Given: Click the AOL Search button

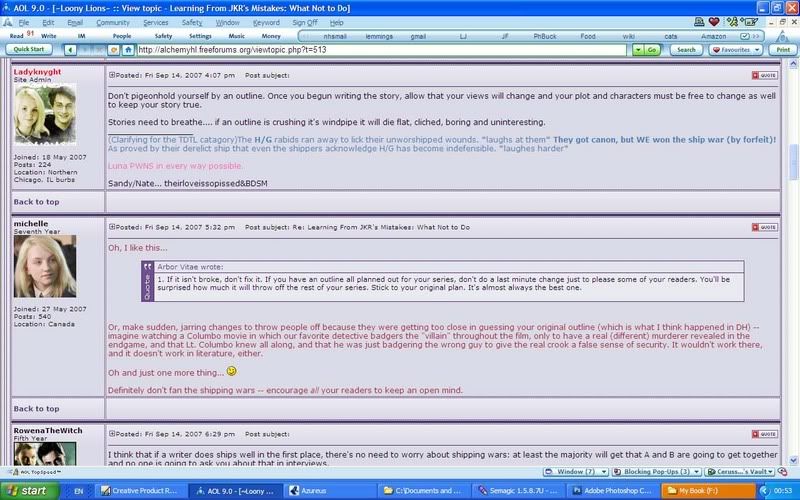Looking at the screenshot, I should (x=685, y=49).
